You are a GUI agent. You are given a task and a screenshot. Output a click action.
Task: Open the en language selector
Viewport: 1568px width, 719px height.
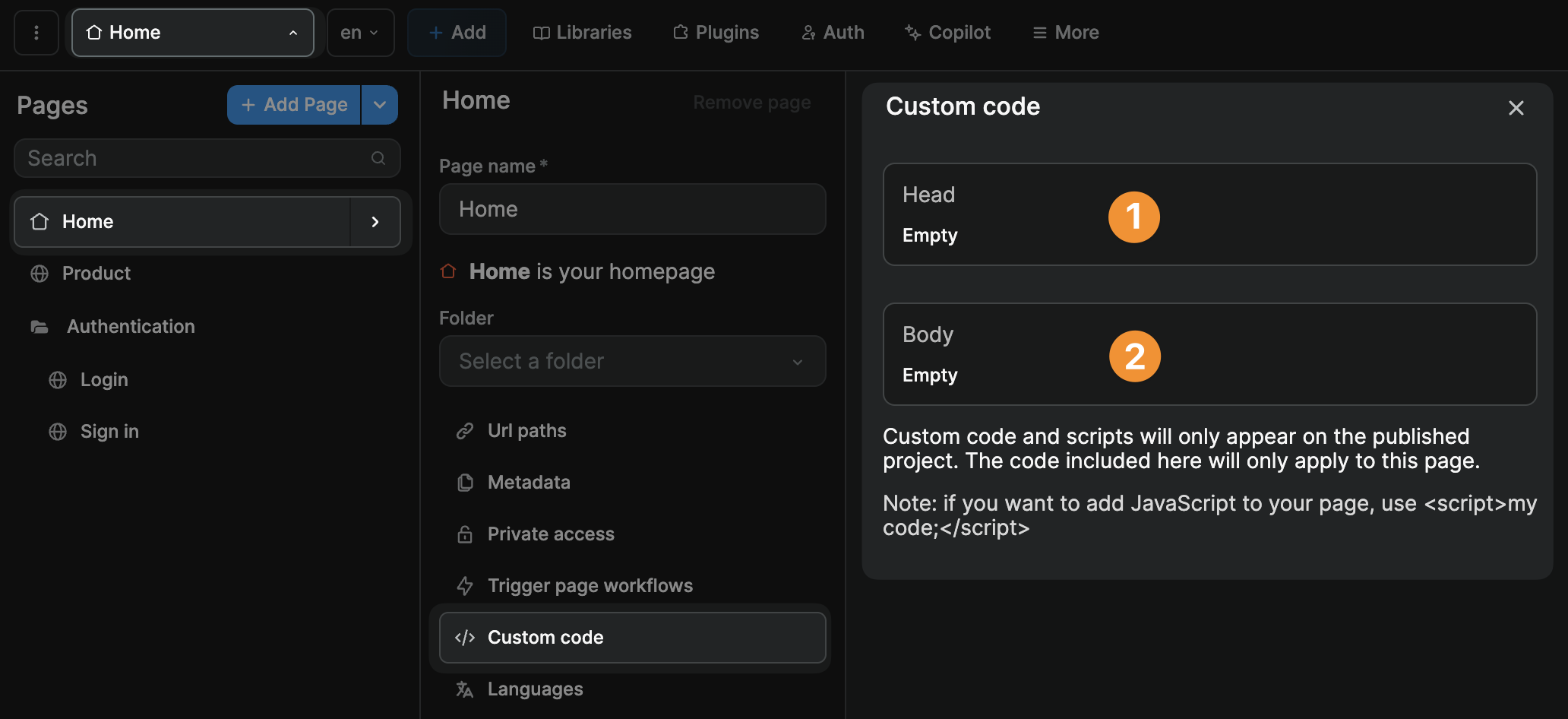click(x=360, y=32)
